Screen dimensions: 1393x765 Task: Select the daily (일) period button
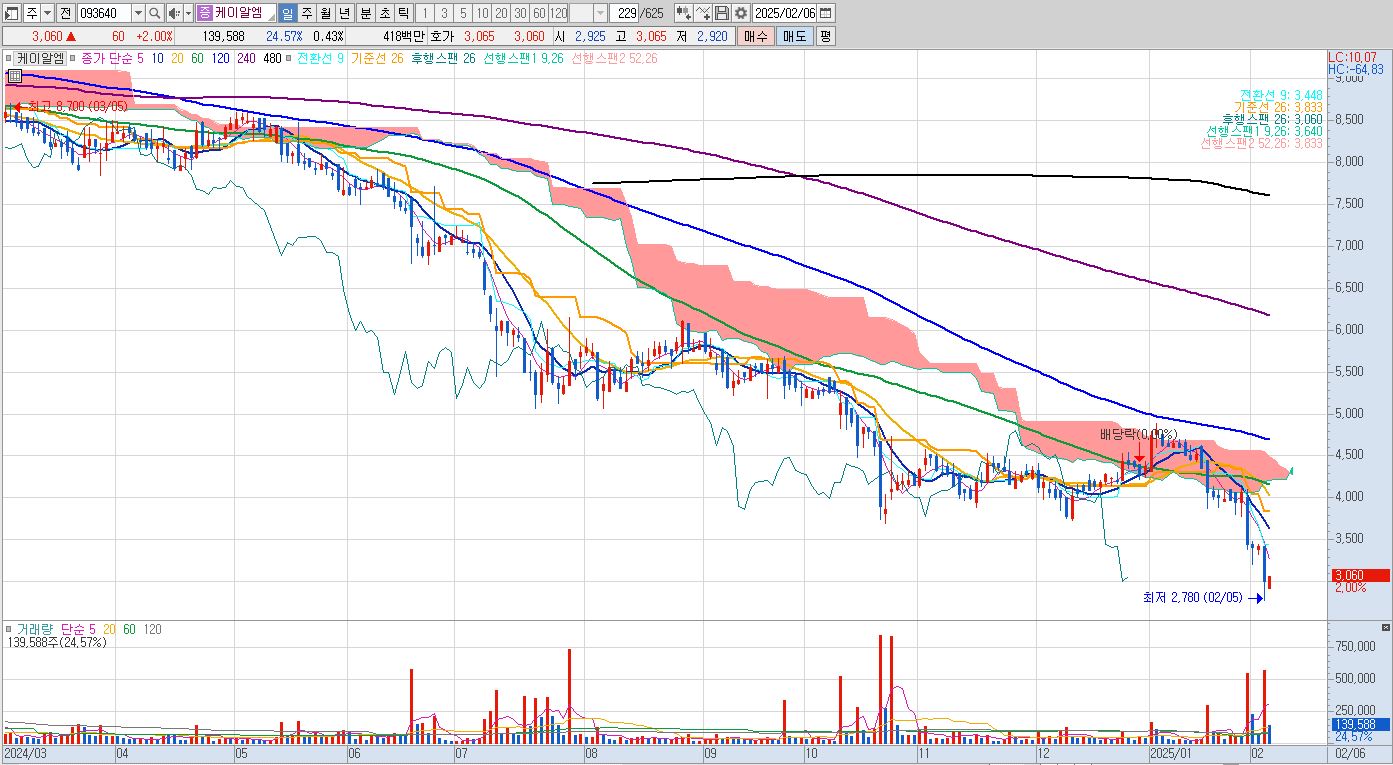tap(287, 13)
